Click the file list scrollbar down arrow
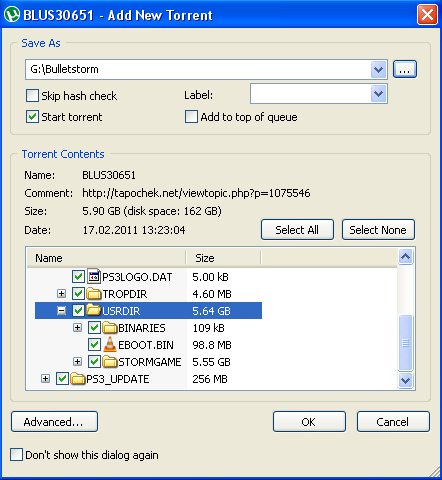 tap(405, 380)
